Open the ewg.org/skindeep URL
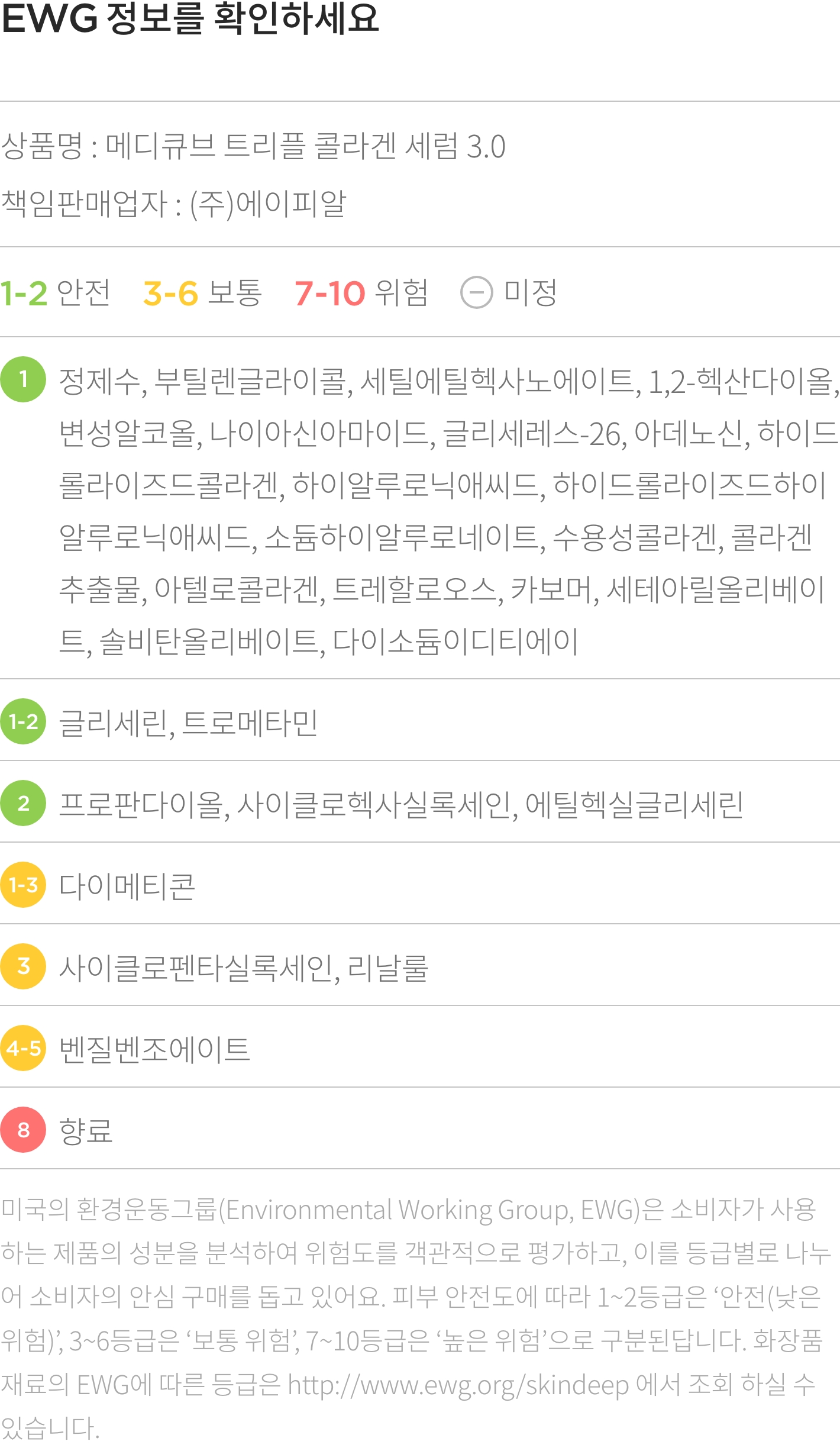Viewport: 840px width, 1451px height. 458,1385
